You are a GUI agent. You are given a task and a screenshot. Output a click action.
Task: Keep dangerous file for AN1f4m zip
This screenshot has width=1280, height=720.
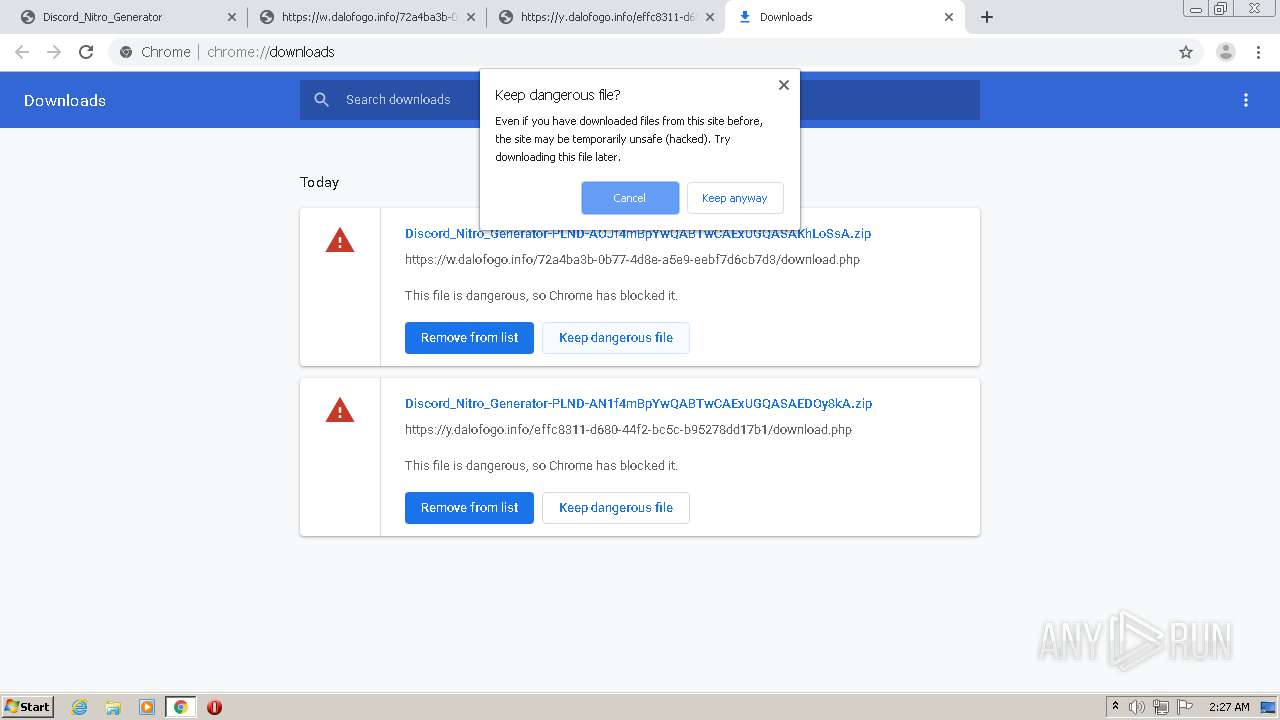click(616, 508)
